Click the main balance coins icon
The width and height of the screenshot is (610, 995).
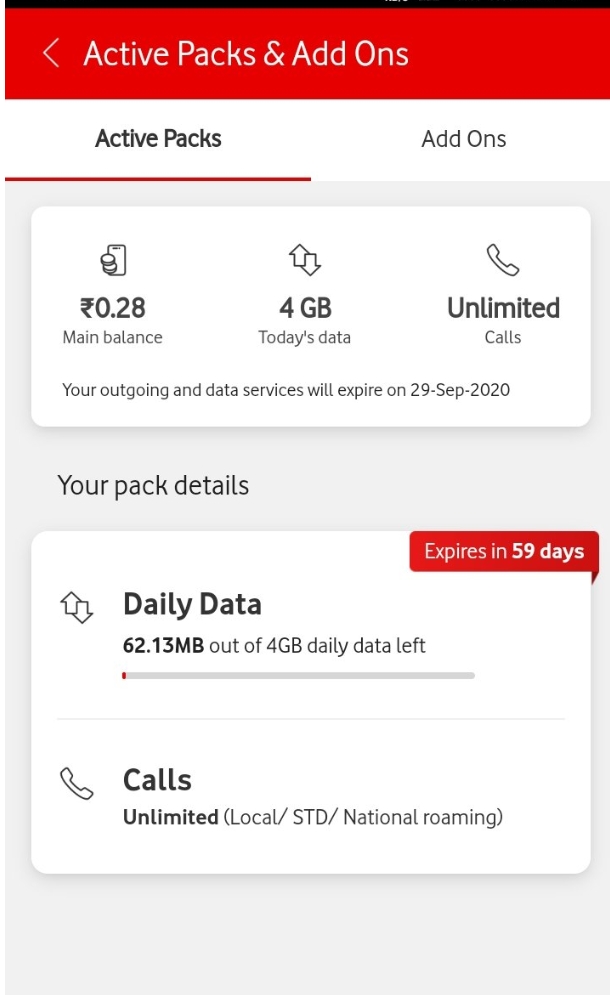coord(113,260)
